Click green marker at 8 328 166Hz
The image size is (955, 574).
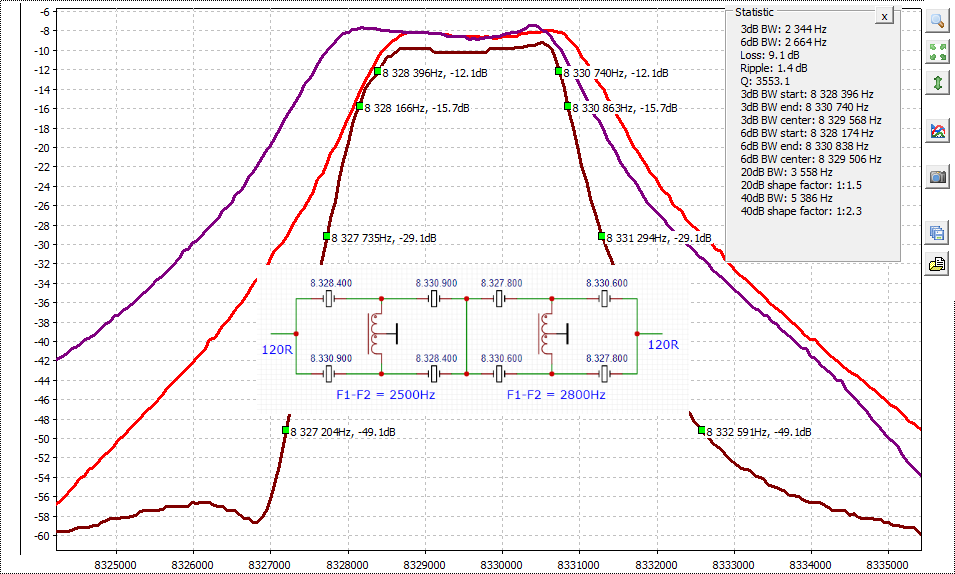[360, 107]
